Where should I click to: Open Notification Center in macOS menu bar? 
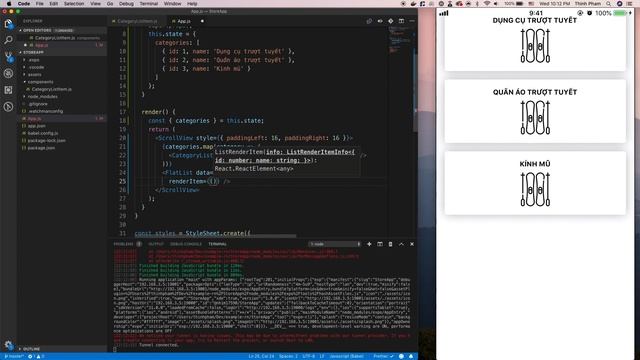tap(630, 4)
